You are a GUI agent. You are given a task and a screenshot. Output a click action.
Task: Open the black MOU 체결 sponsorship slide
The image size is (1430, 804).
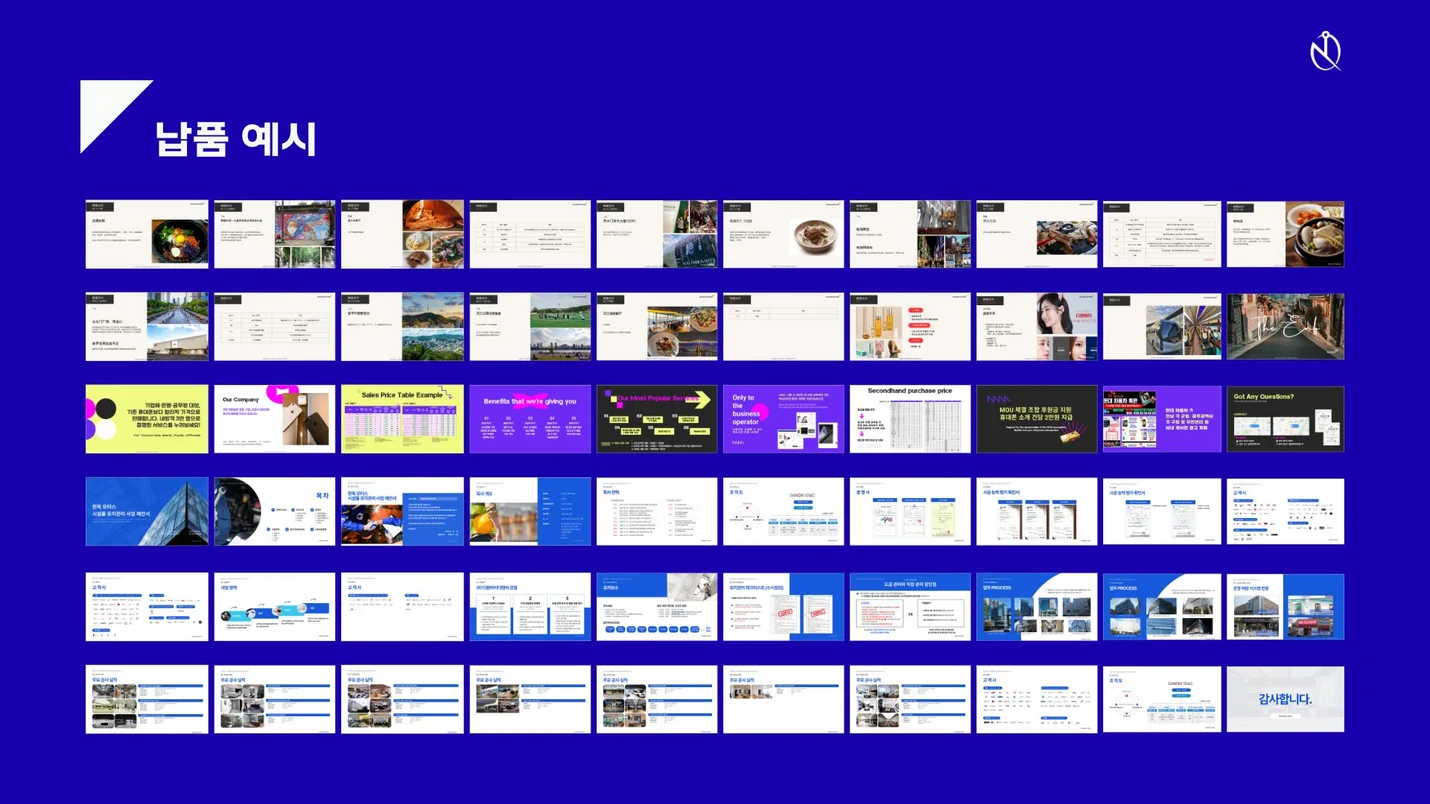[1036, 419]
